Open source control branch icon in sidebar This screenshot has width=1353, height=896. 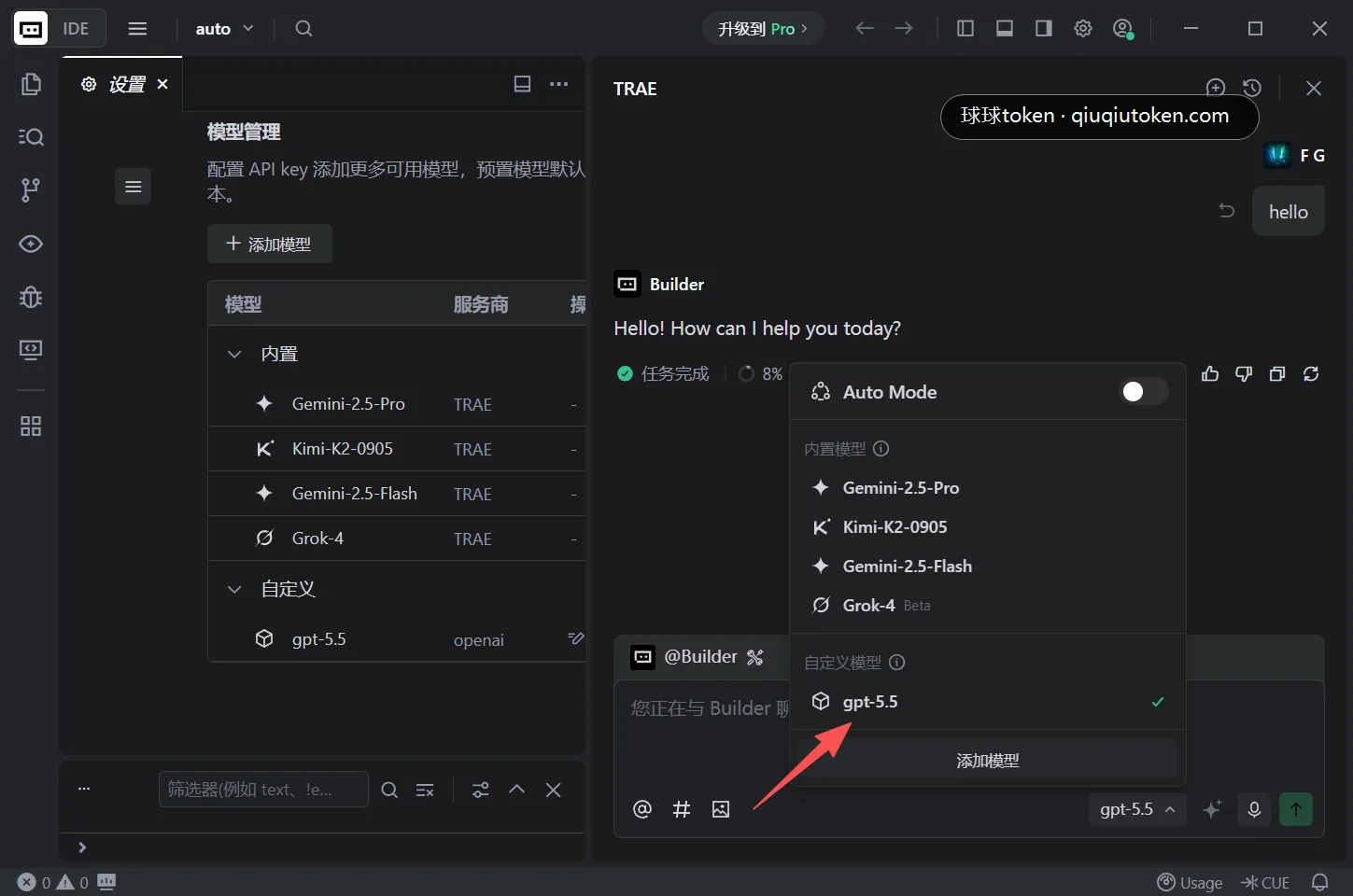pyautogui.click(x=31, y=190)
